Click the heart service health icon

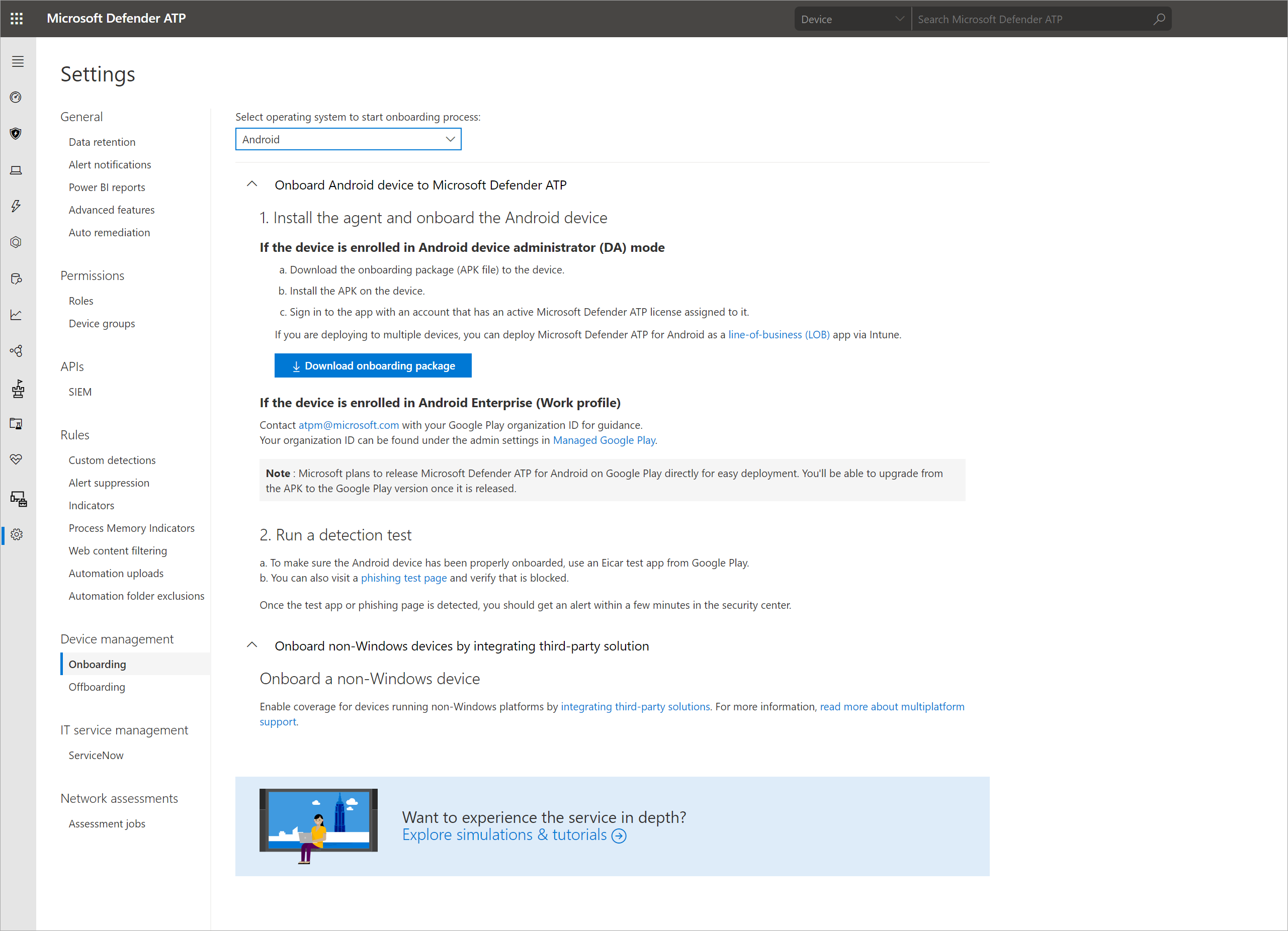point(17,458)
